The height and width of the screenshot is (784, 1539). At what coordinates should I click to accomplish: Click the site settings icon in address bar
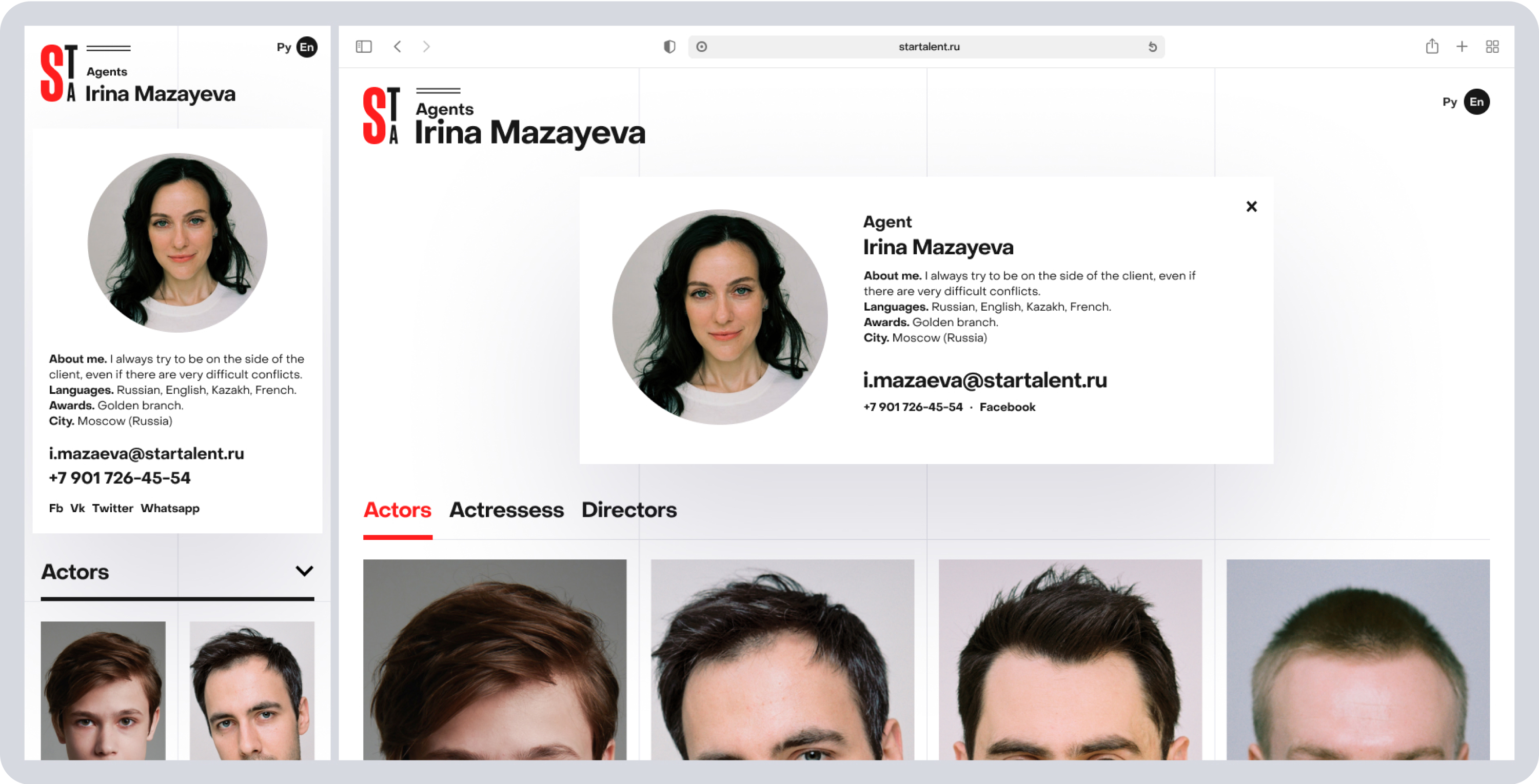(x=701, y=47)
